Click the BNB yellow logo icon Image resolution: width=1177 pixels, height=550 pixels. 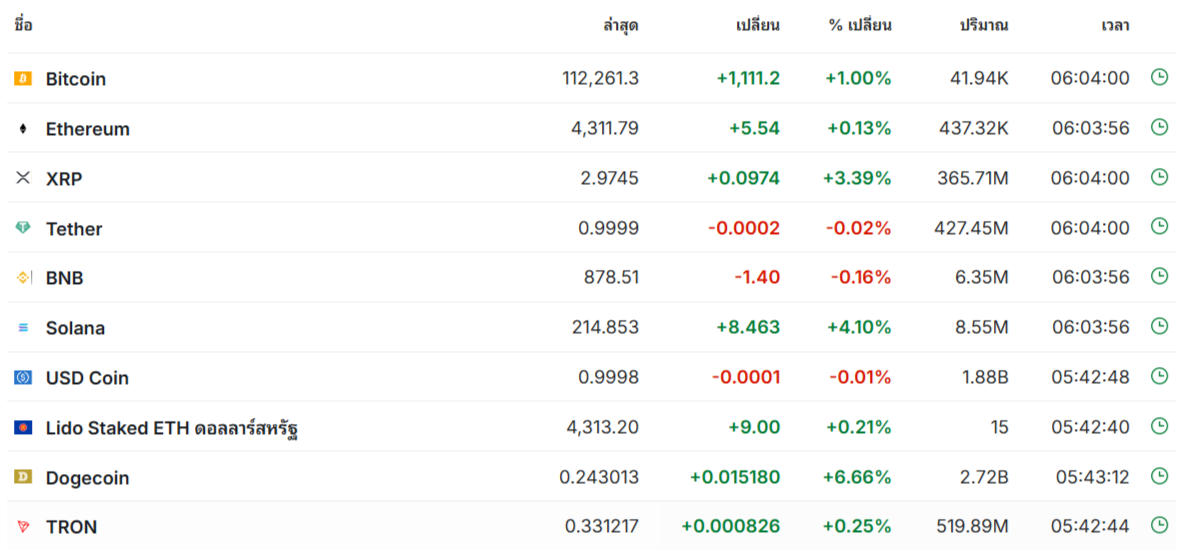click(23, 278)
